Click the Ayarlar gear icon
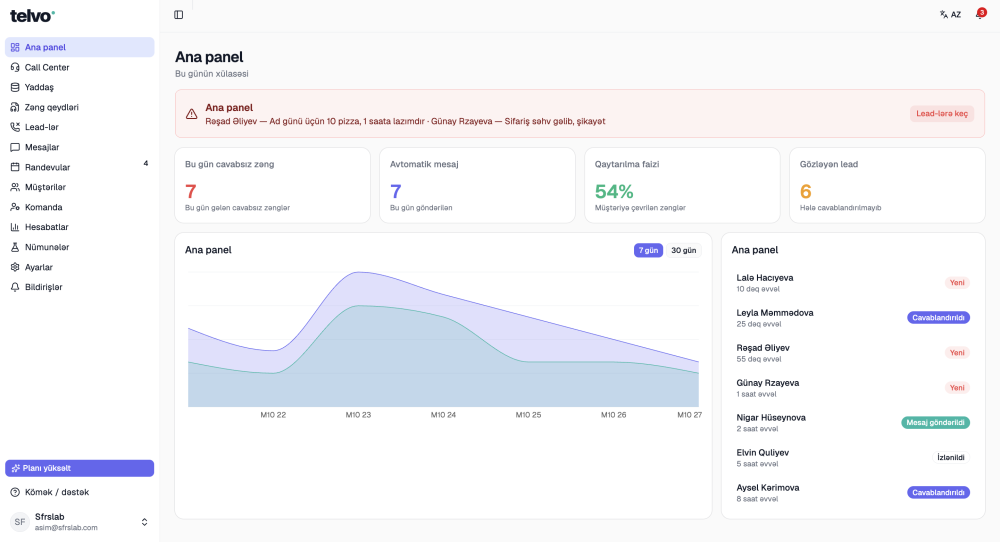 pyautogui.click(x=15, y=267)
